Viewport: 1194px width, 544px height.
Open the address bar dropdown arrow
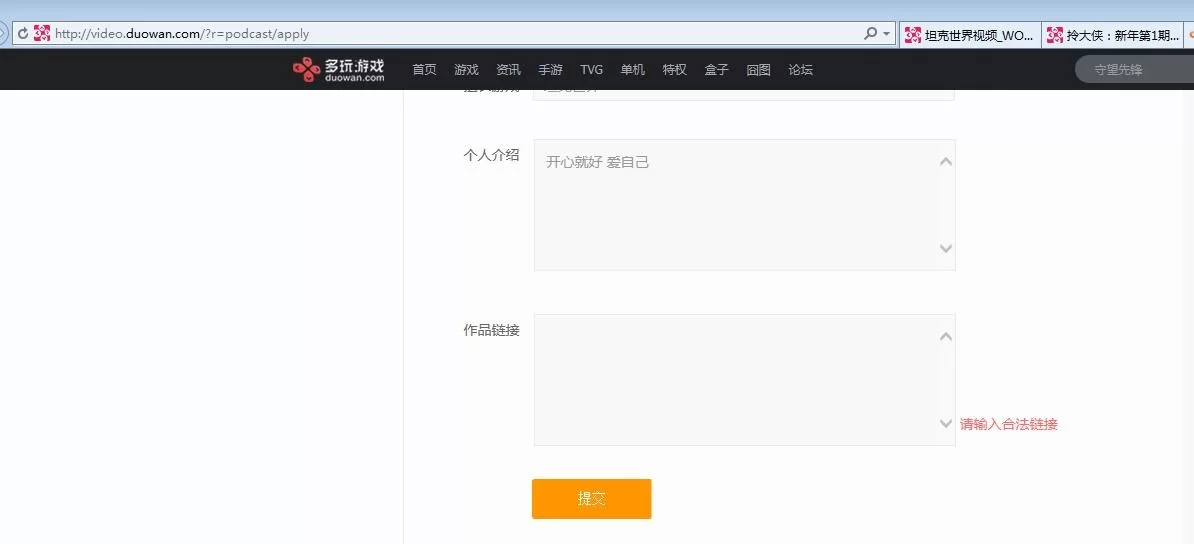(x=886, y=34)
